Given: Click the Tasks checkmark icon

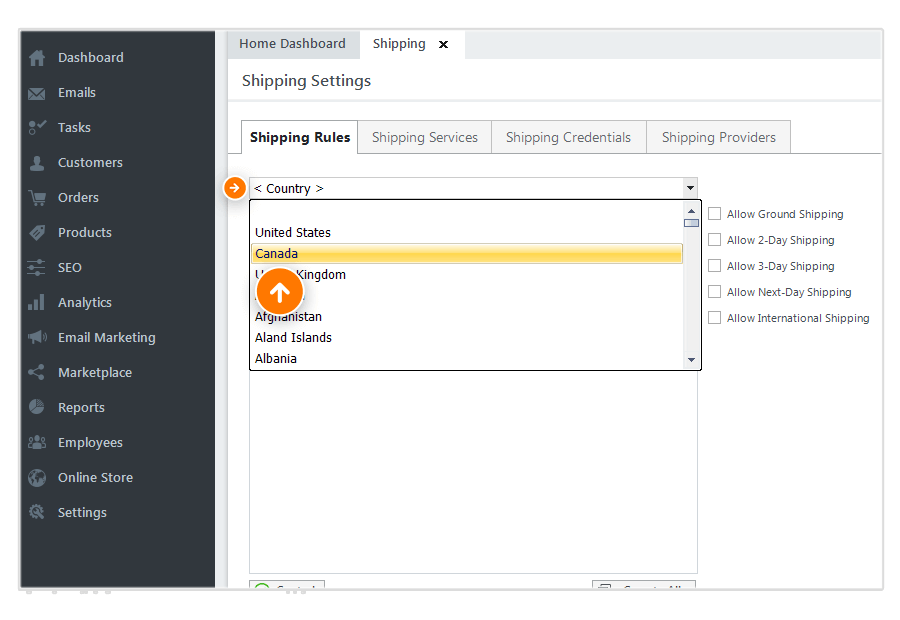Looking at the screenshot, I should tap(37, 127).
